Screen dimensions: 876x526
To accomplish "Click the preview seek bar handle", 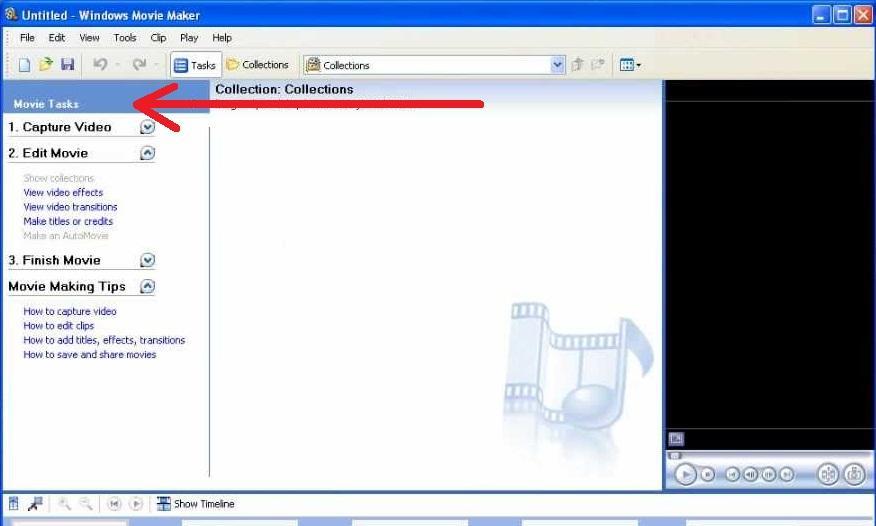I will pos(675,456).
